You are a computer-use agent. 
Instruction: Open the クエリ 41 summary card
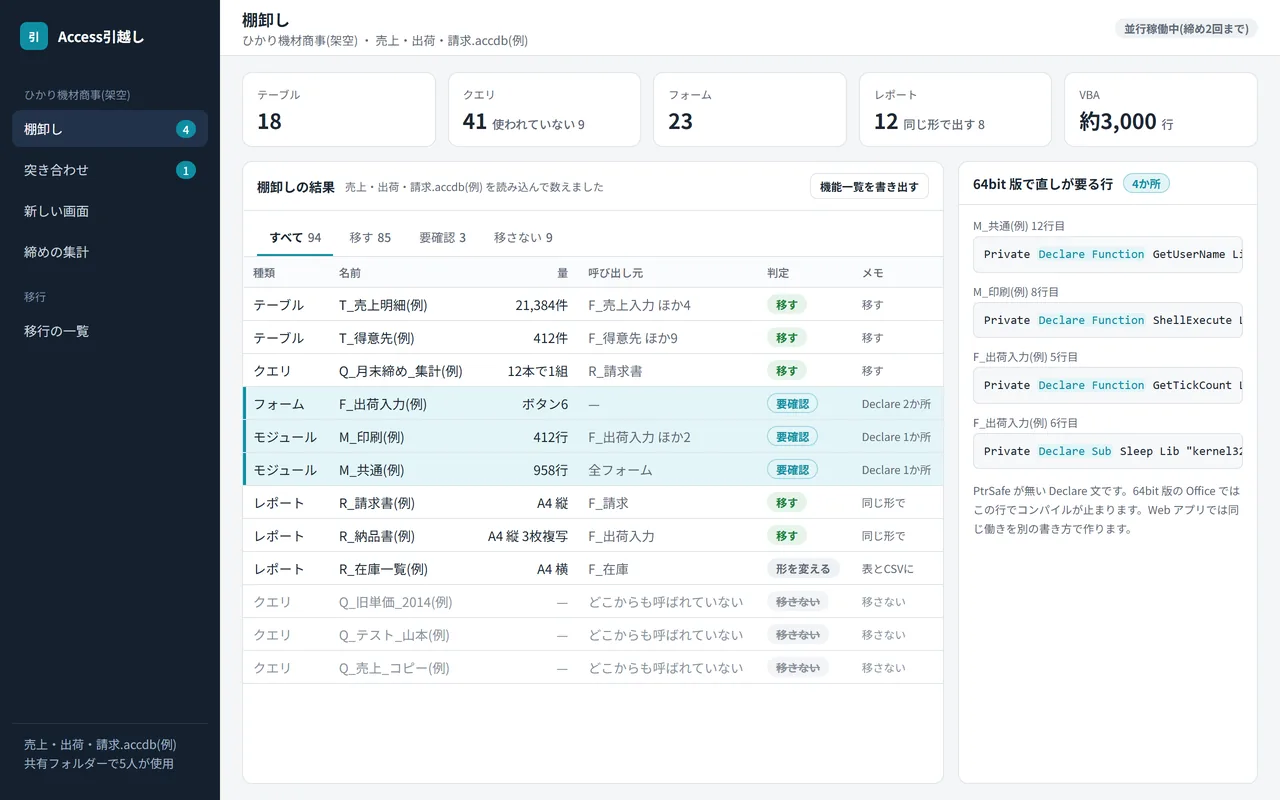(544, 110)
